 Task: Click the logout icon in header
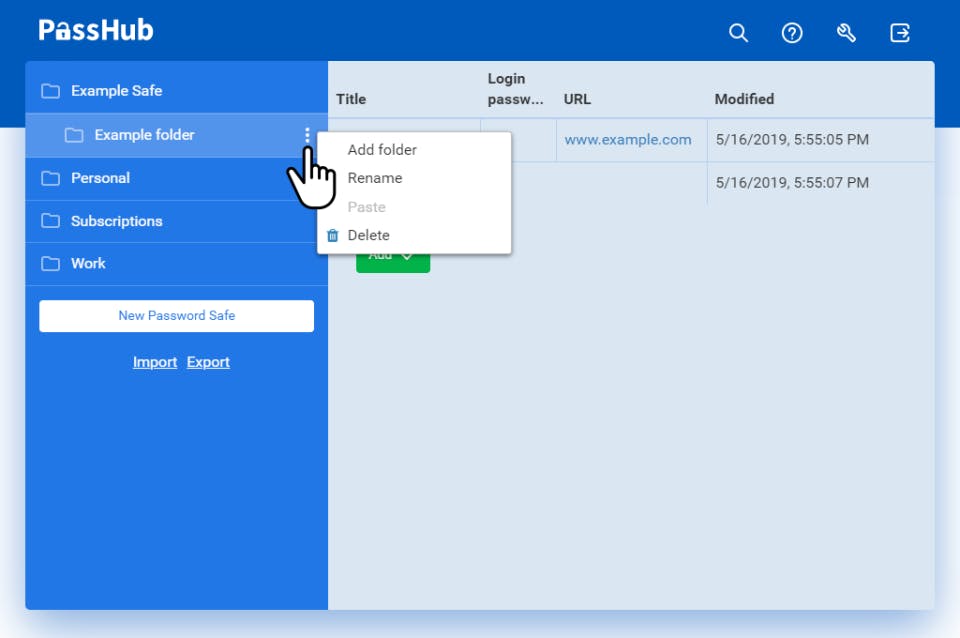(x=899, y=32)
